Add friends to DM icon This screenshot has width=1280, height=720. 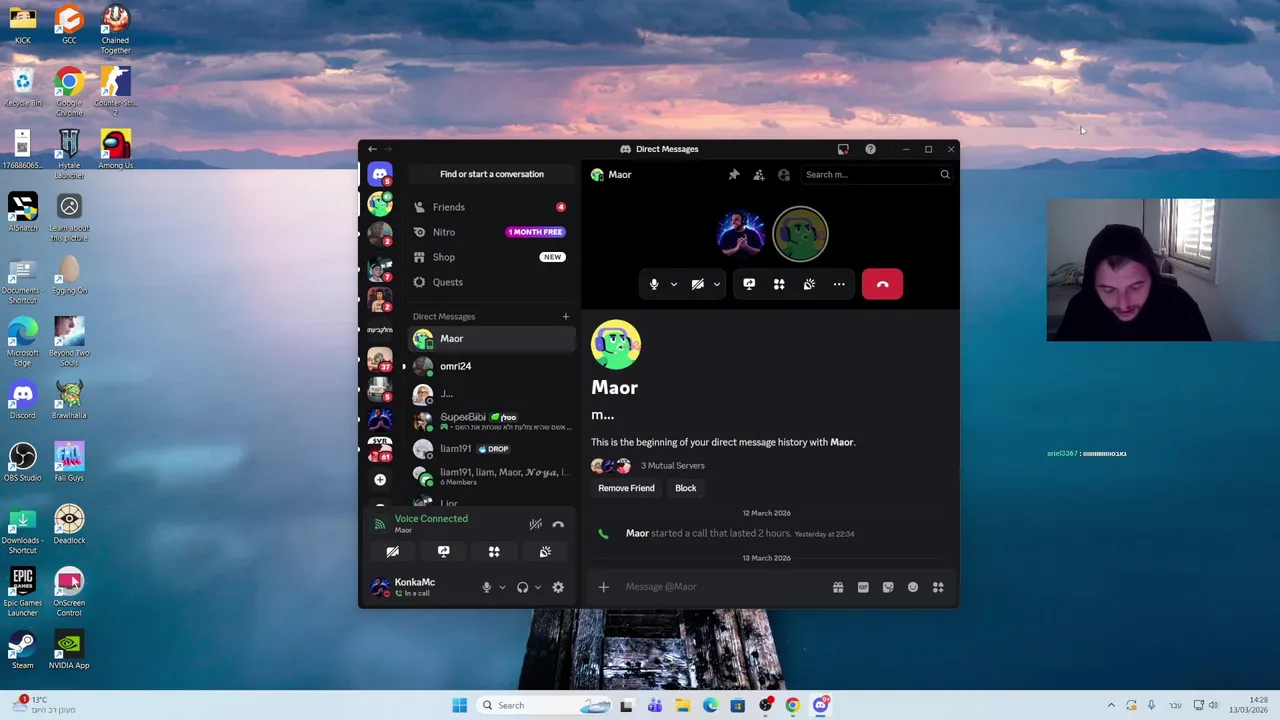point(759,175)
